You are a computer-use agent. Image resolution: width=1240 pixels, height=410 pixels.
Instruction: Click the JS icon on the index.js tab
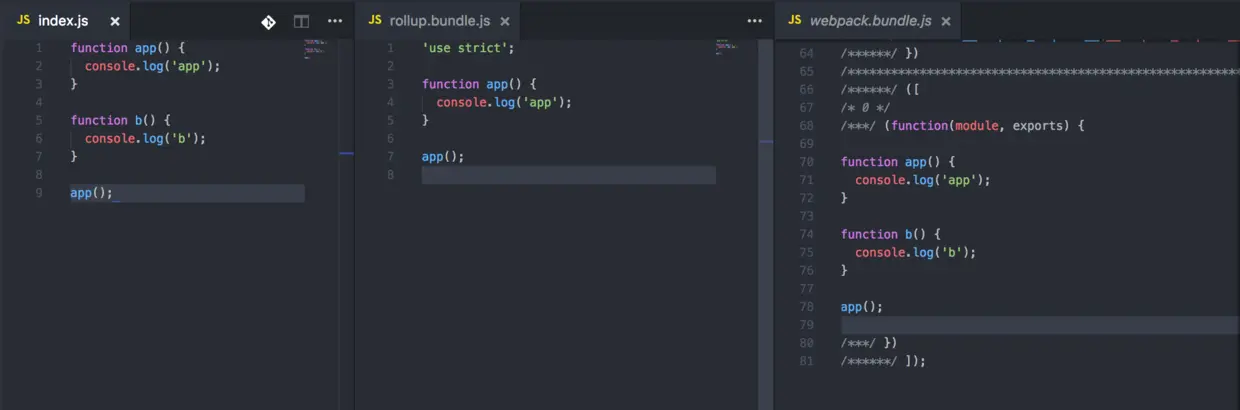pos(24,21)
